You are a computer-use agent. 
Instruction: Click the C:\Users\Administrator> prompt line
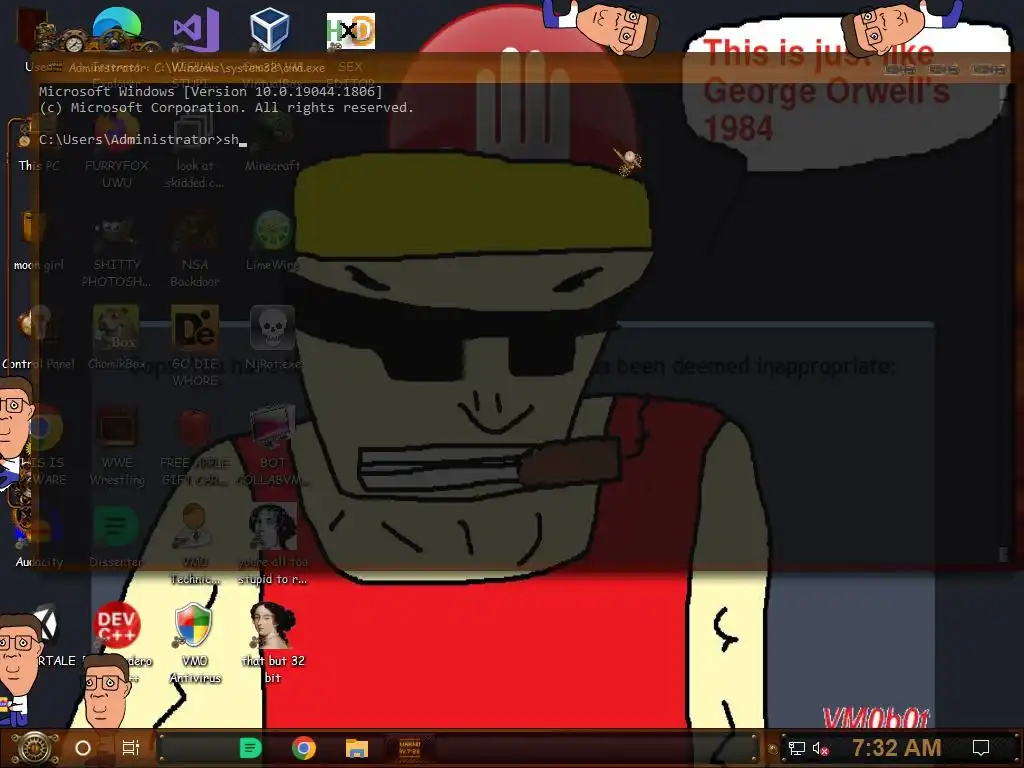coord(142,140)
